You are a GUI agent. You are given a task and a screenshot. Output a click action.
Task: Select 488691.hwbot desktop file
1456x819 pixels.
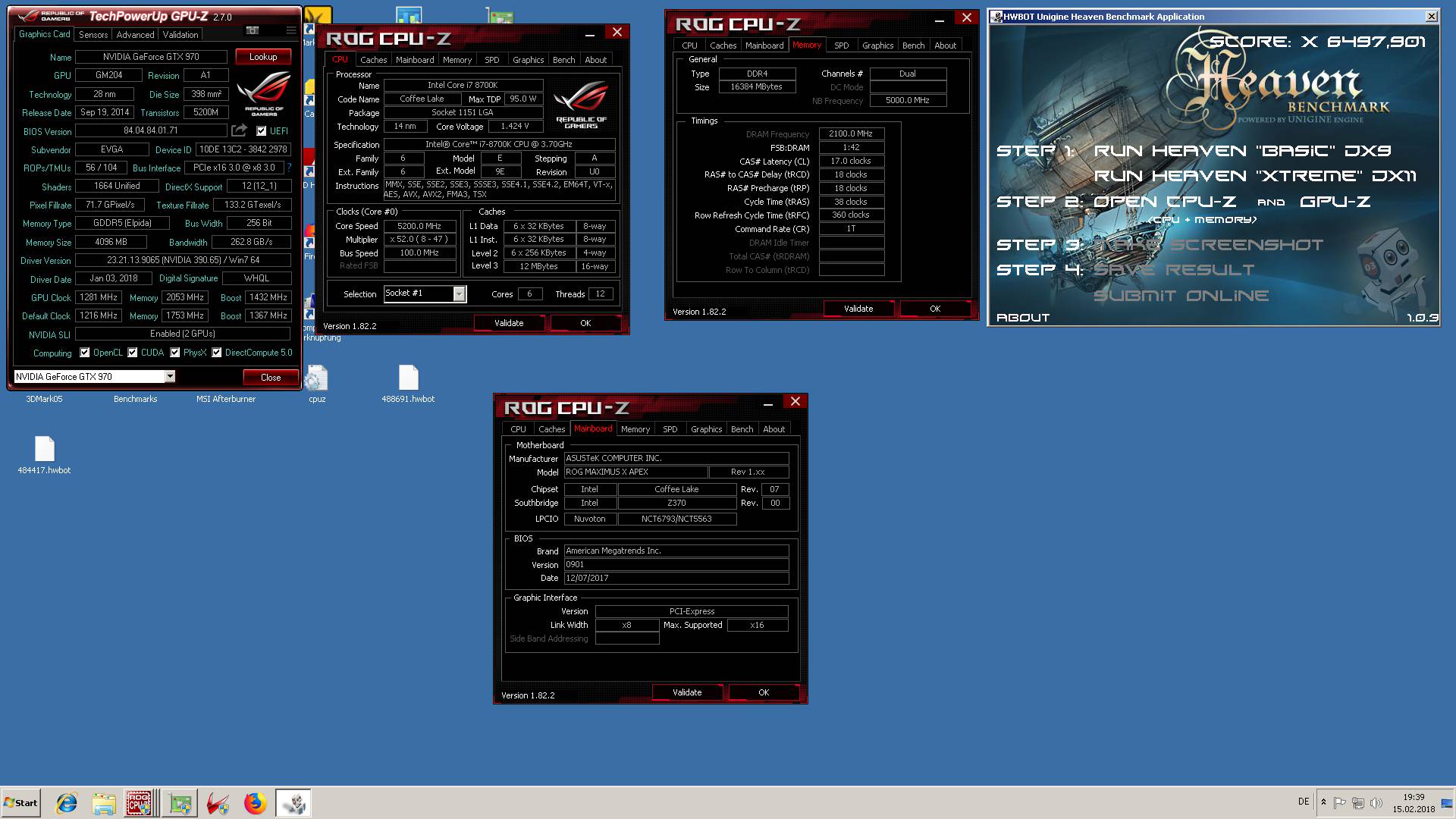408,384
